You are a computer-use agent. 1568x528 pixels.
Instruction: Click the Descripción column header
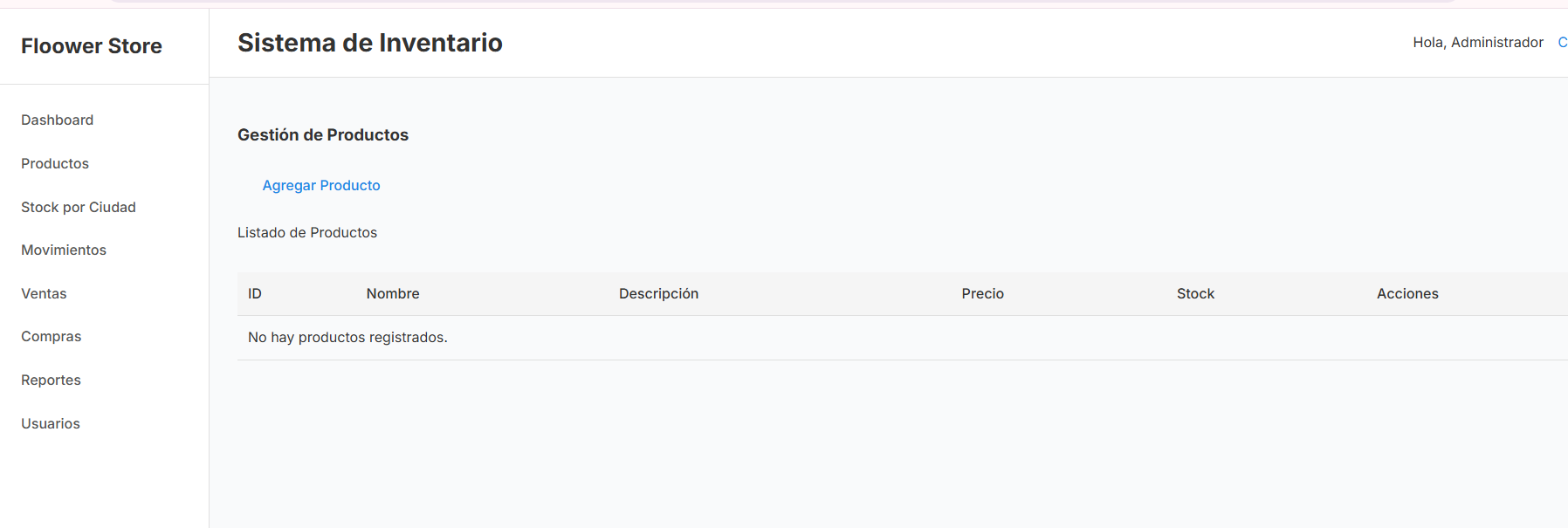tap(658, 294)
